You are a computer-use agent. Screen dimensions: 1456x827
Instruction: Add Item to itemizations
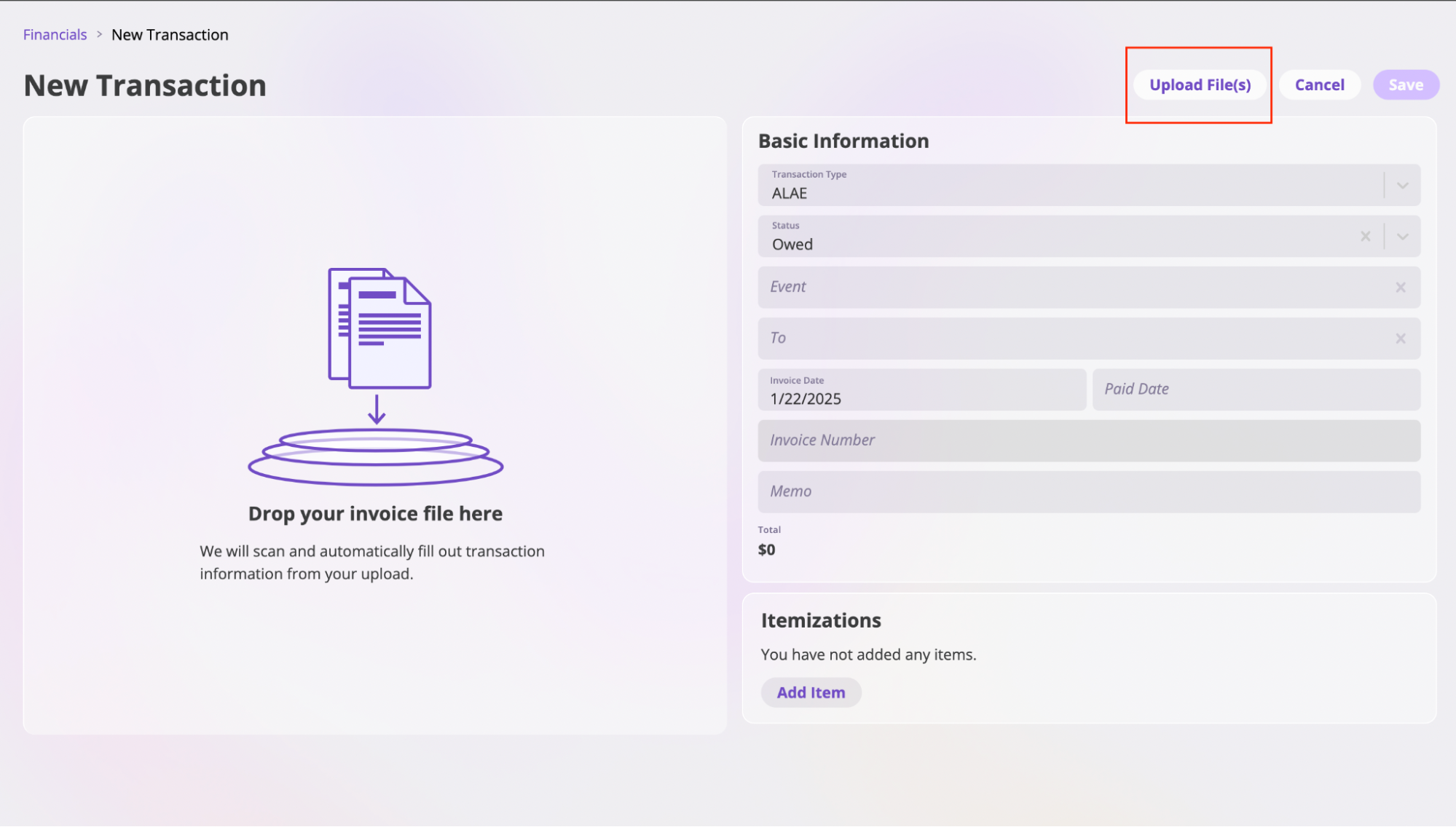pyautogui.click(x=811, y=692)
